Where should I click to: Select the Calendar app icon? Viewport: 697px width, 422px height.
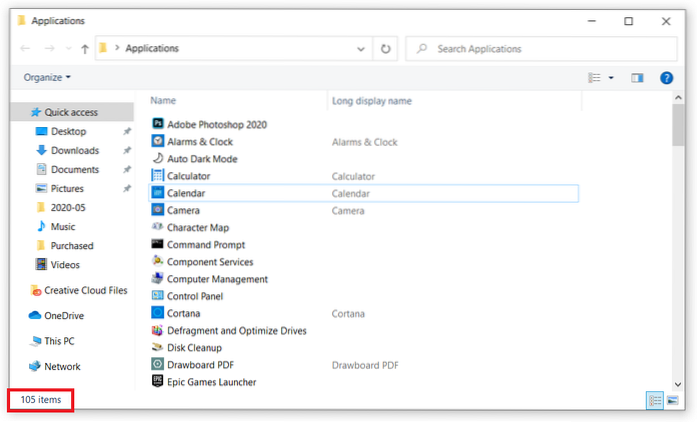click(157, 193)
